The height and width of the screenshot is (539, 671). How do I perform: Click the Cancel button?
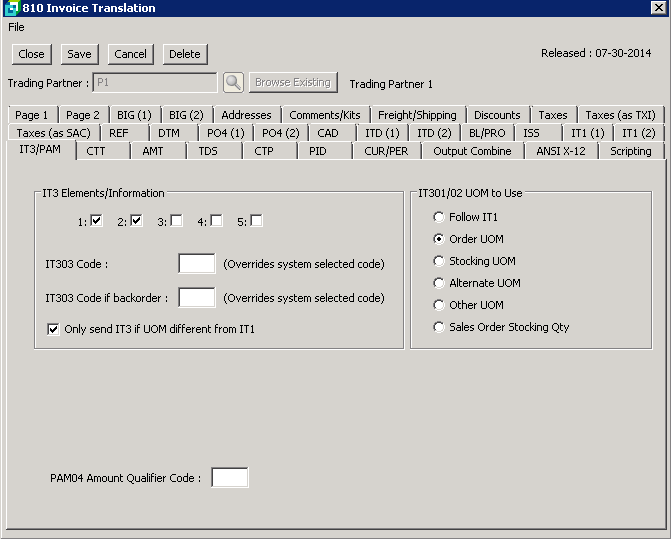(x=130, y=54)
